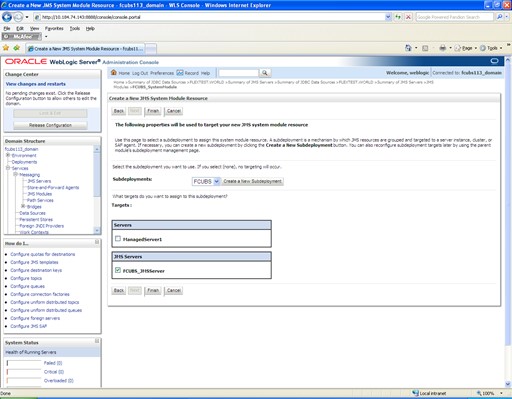The height and width of the screenshot is (399, 512).
Task: Click the Domain Structure scrollbar thumb
Action: (97, 175)
